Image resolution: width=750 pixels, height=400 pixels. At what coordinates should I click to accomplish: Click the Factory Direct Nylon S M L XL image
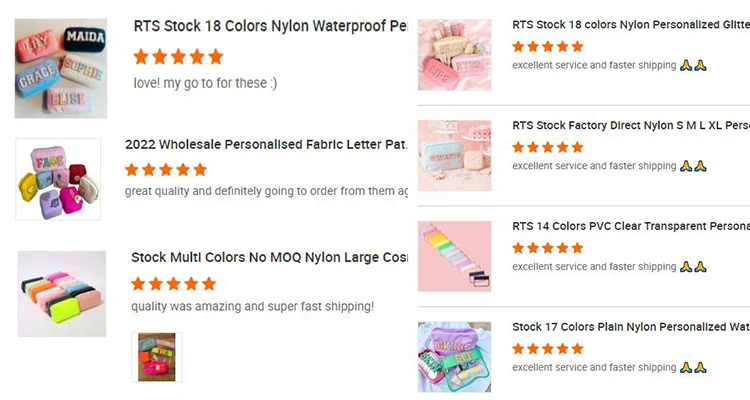click(x=454, y=155)
